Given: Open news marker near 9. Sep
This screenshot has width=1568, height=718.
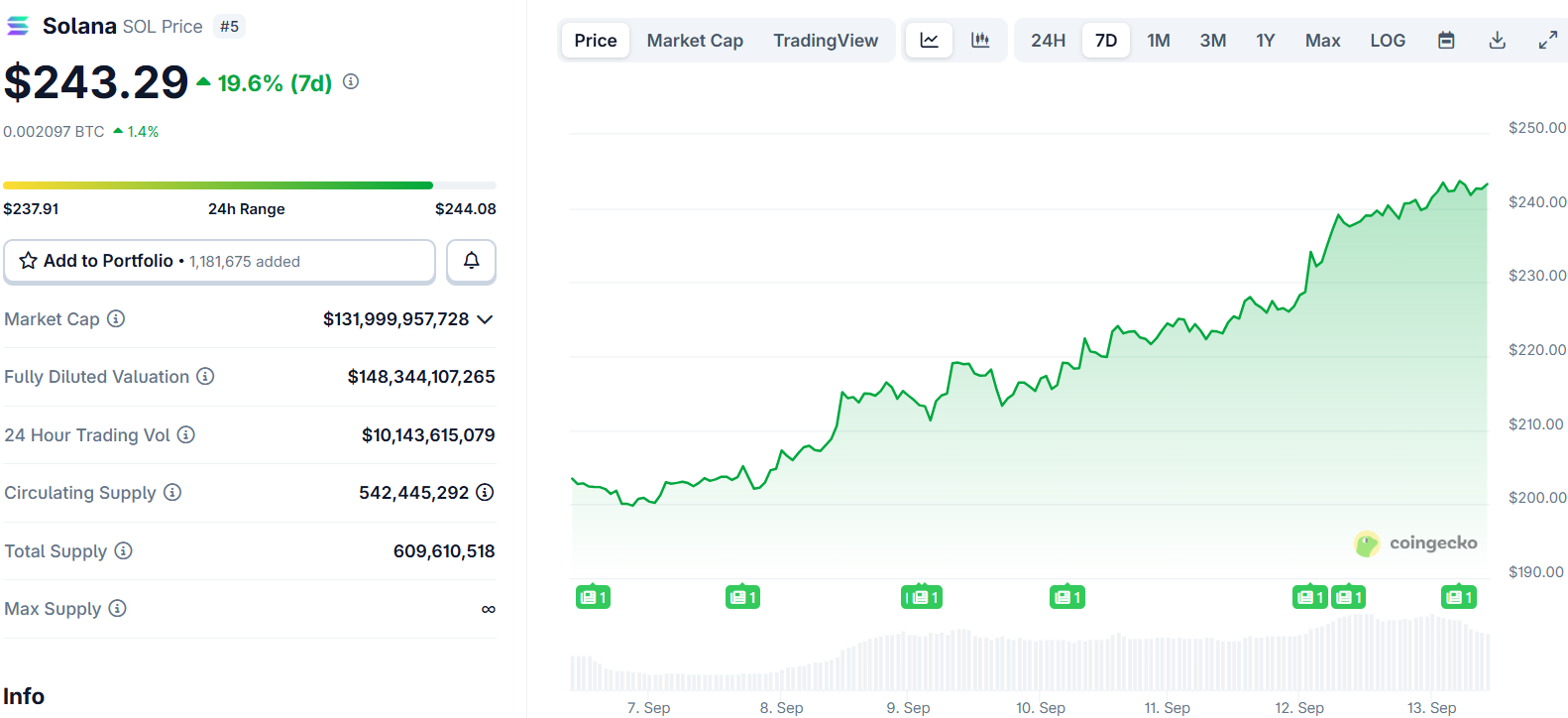Looking at the screenshot, I should 922,597.
